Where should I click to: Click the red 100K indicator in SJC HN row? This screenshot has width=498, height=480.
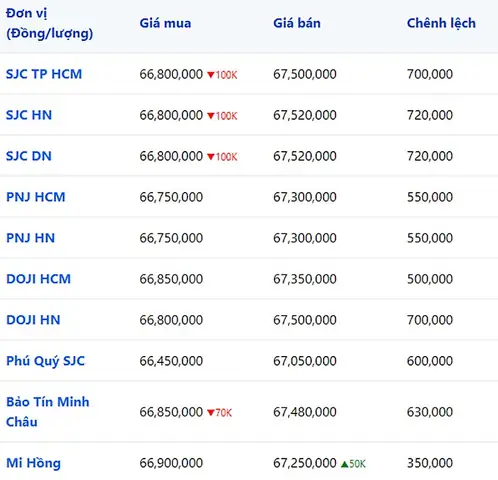pos(222,116)
